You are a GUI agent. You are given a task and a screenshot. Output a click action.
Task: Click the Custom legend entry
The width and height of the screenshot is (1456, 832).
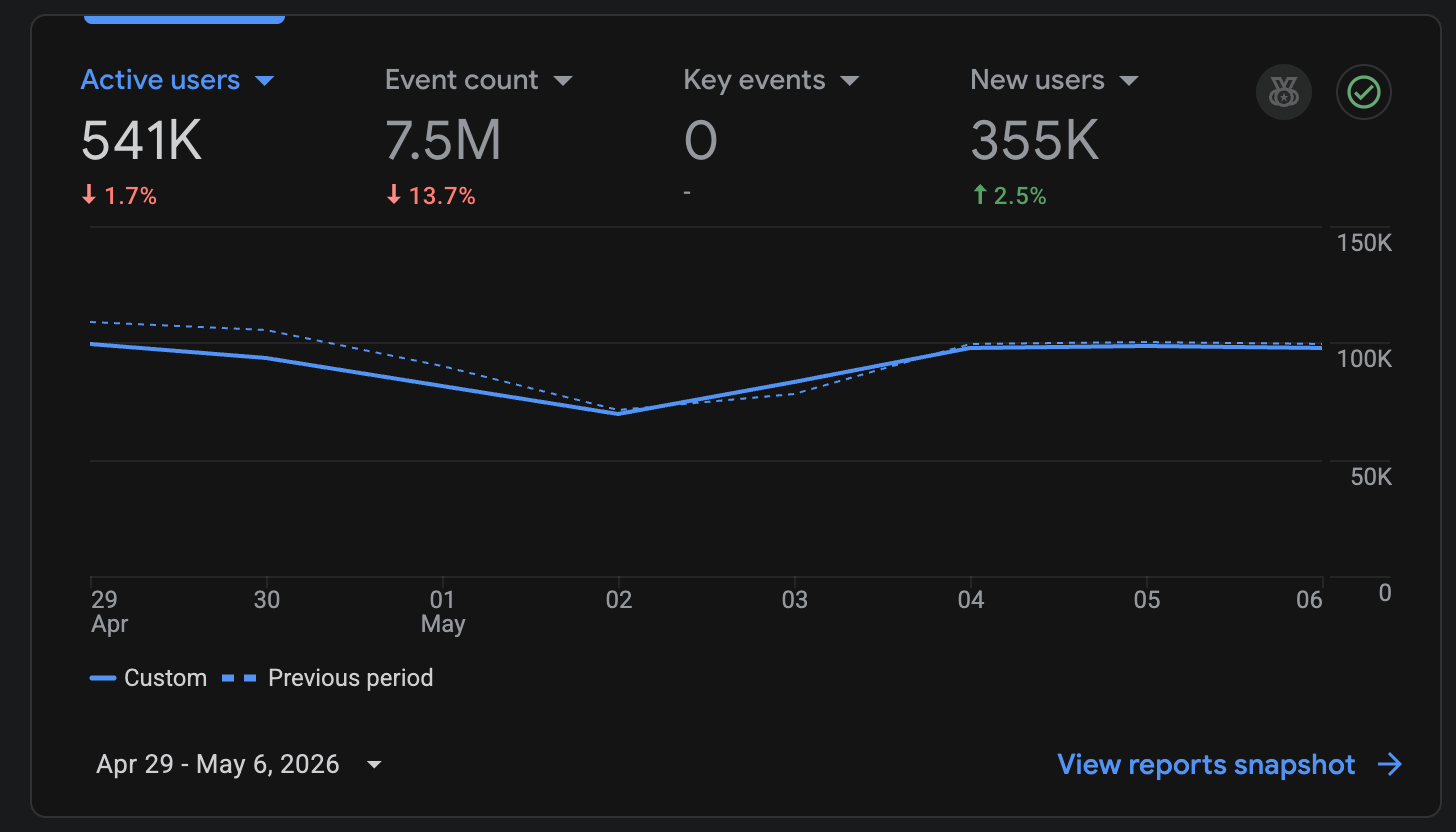coord(148,678)
